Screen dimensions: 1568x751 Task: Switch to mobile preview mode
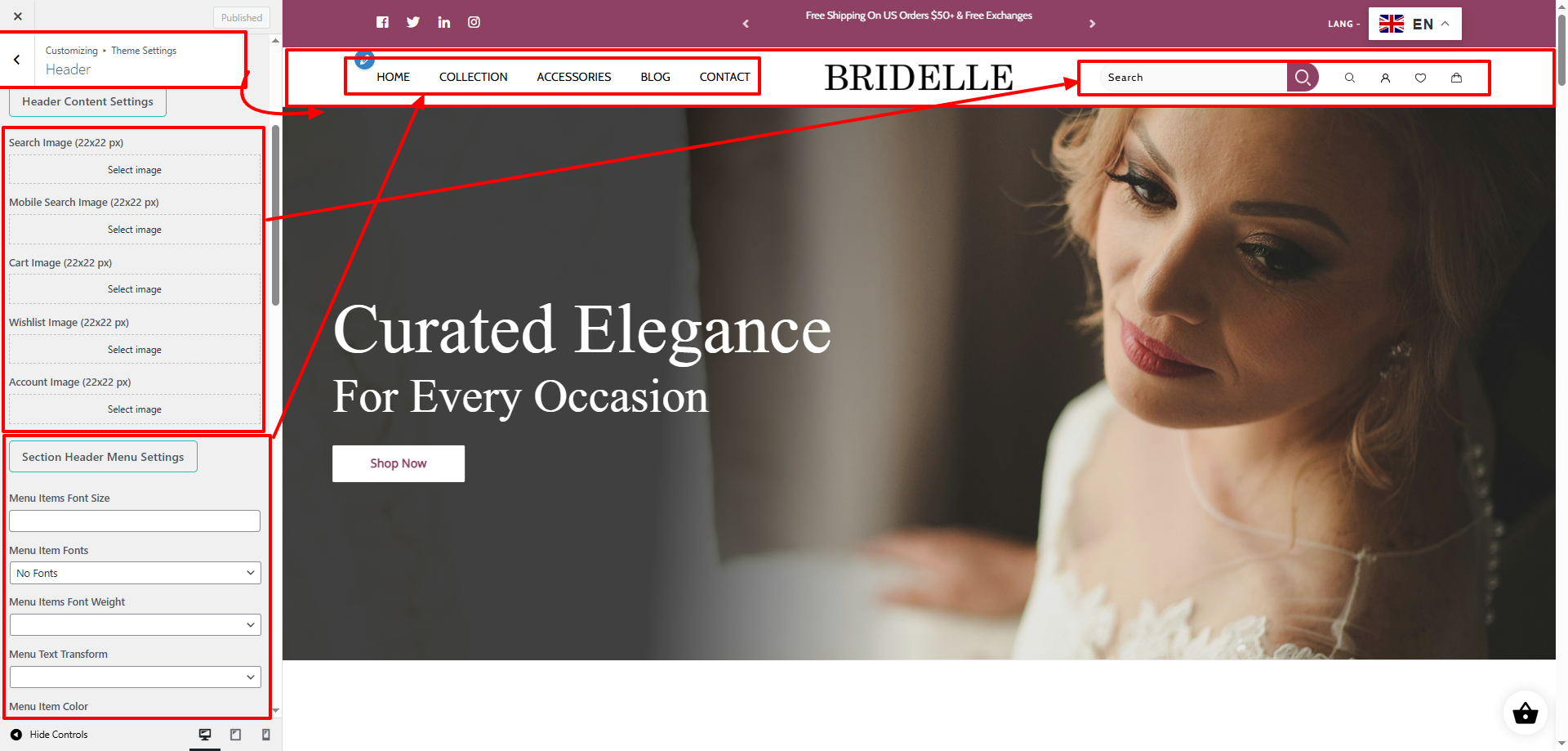(x=265, y=735)
